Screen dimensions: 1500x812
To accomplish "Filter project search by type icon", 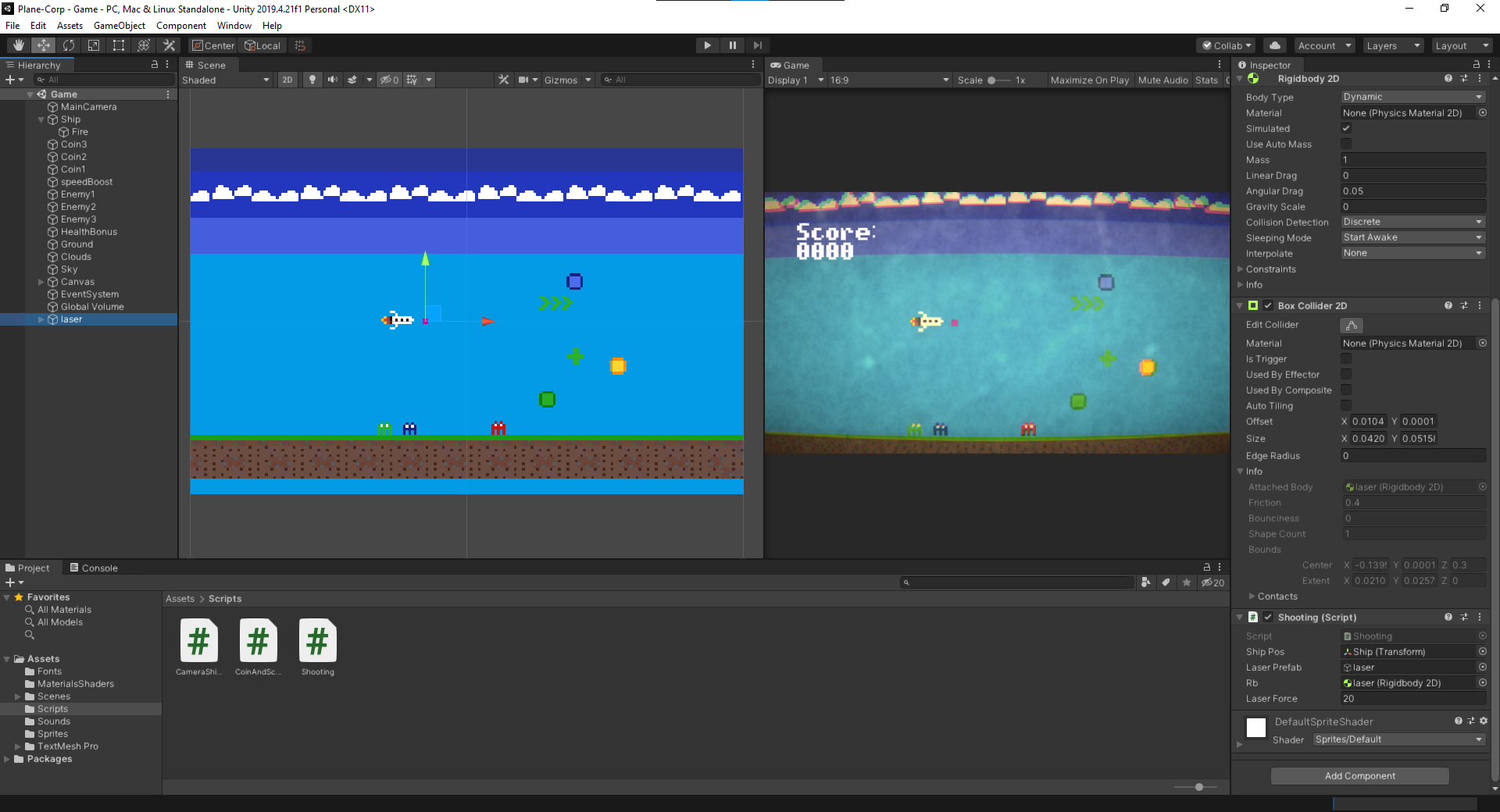I will click(x=1146, y=582).
